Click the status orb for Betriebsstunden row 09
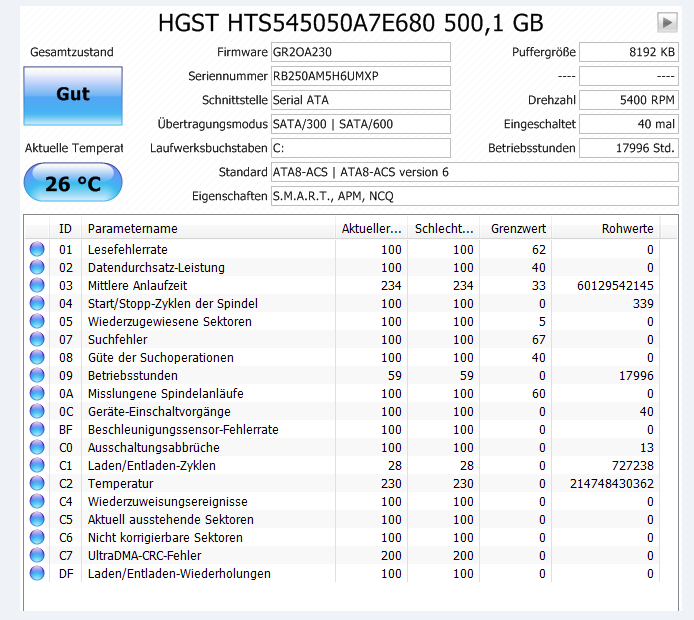694x620 pixels. click(37, 375)
